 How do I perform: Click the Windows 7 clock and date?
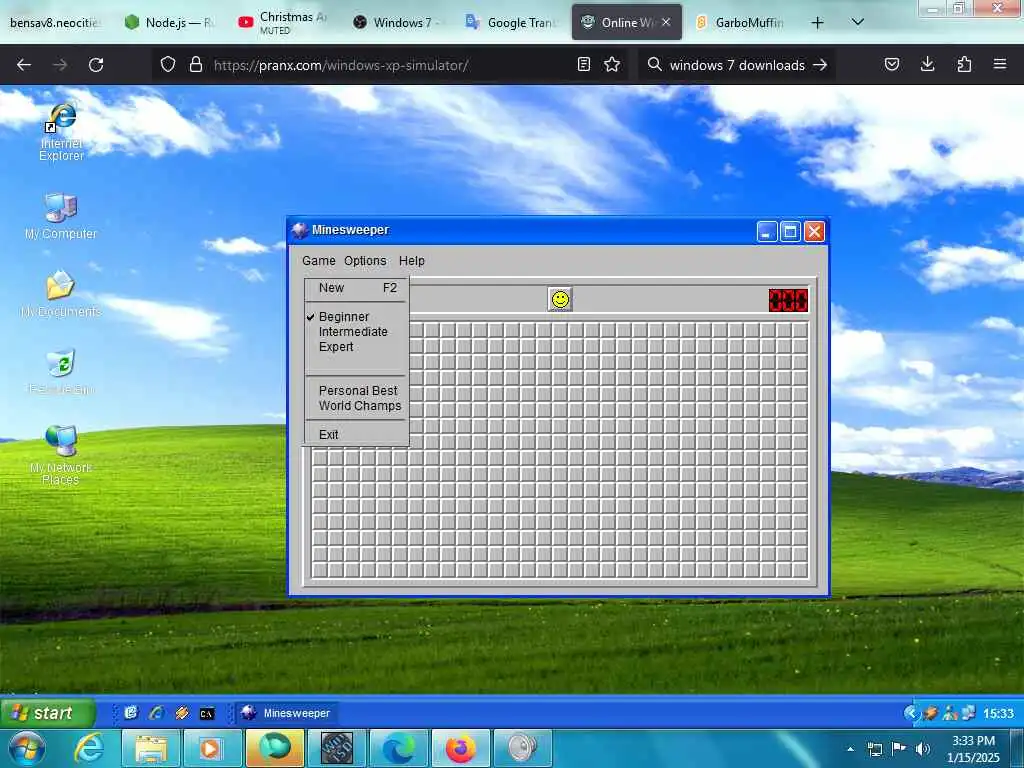[x=973, y=749]
